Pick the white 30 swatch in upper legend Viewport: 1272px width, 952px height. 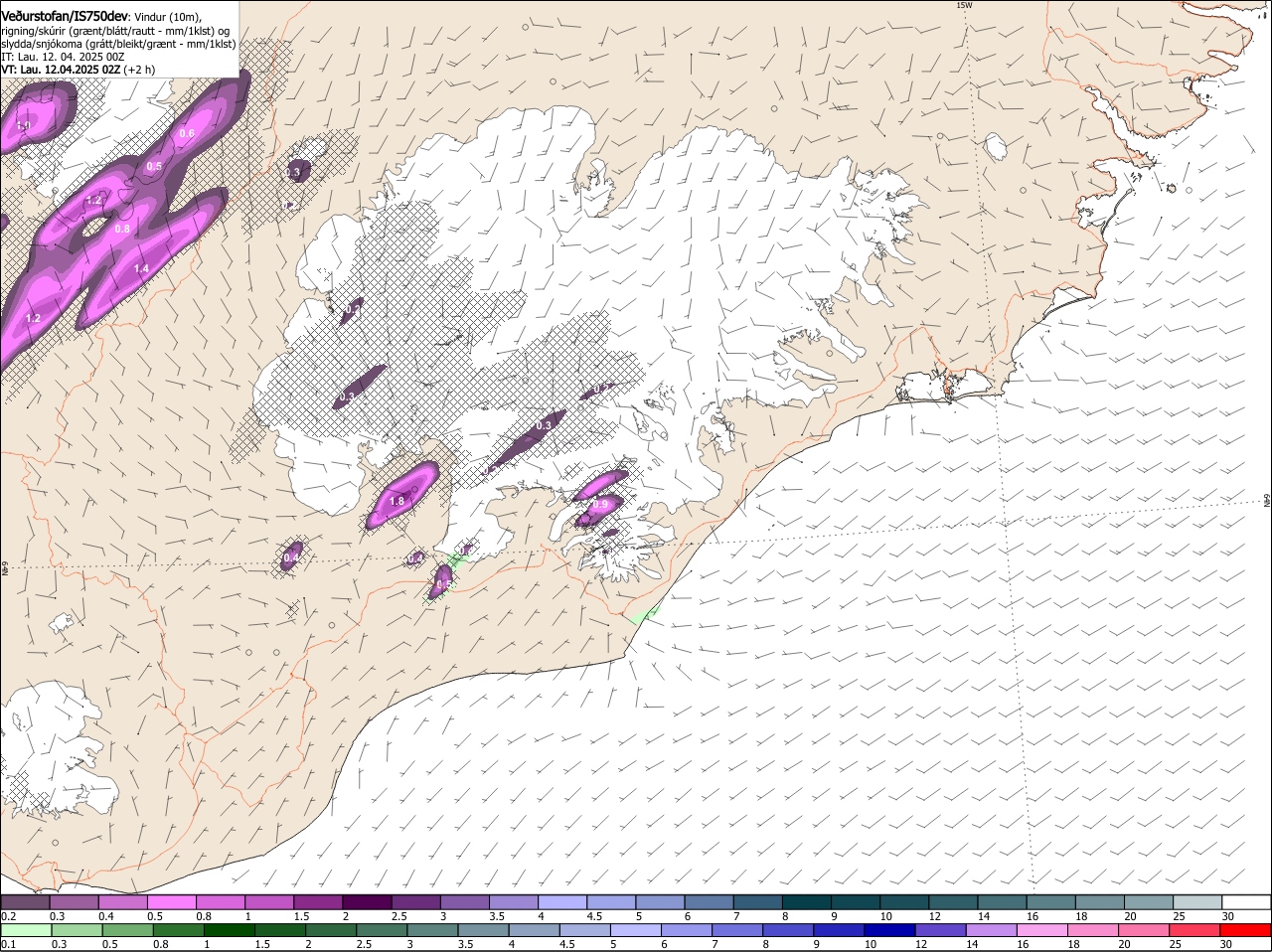coord(1246,902)
